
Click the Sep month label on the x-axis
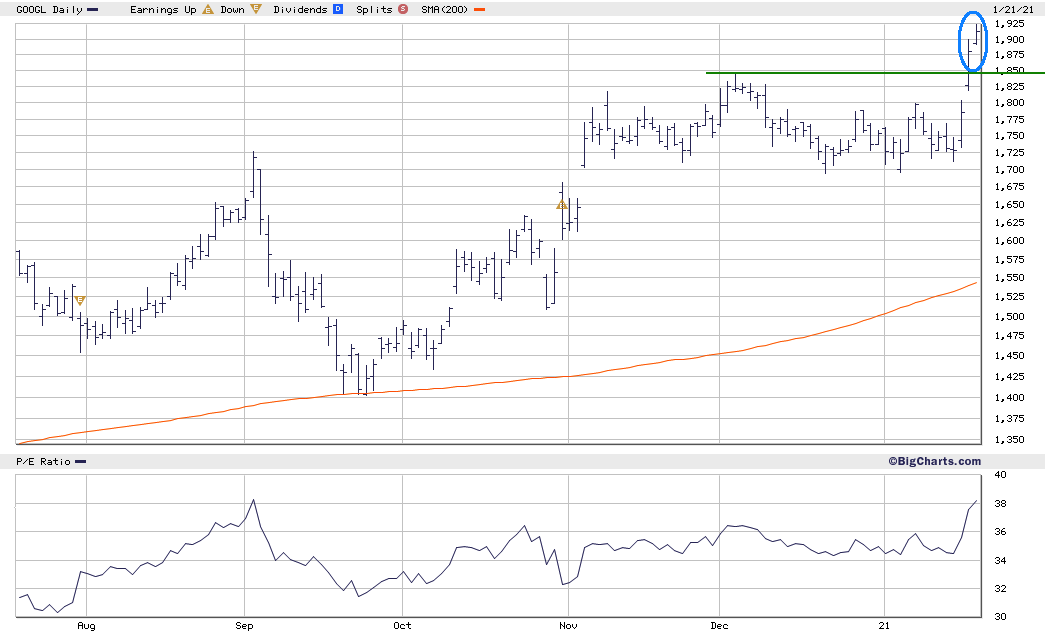pyautogui.click(x=245, y=626)
